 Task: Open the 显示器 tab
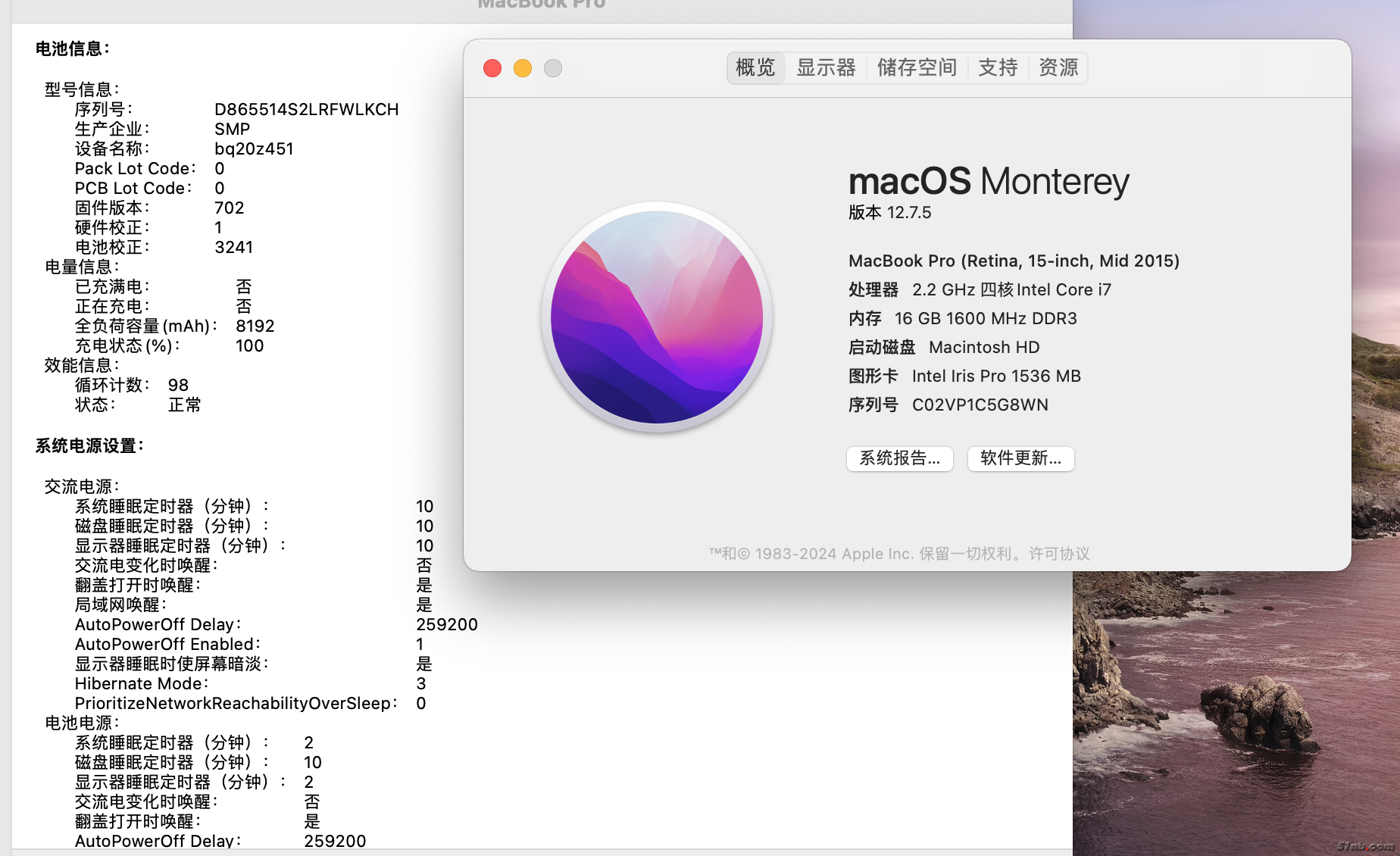click(x=826, y=68)
